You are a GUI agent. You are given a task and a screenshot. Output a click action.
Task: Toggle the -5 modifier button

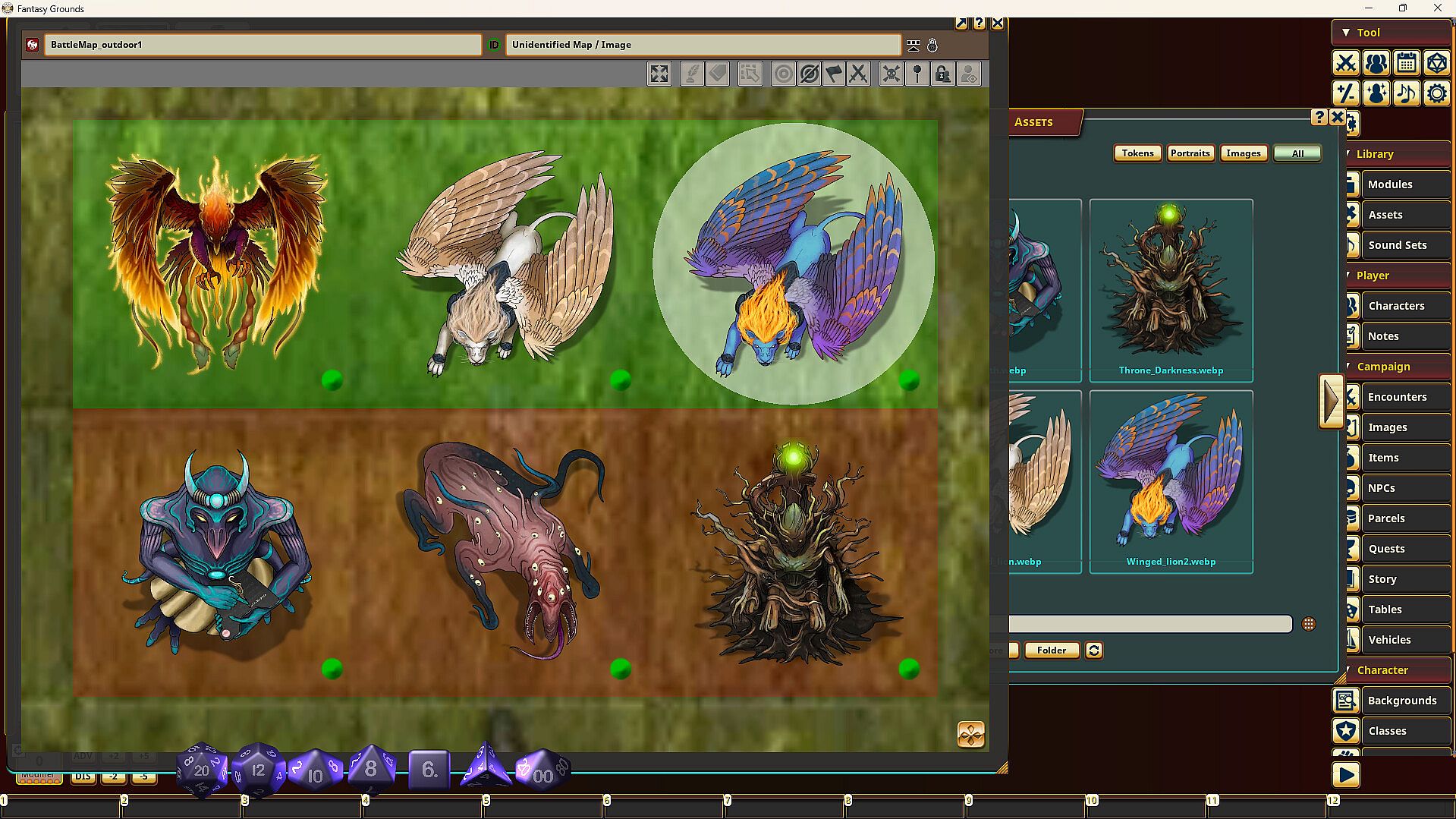pos(143,776)
